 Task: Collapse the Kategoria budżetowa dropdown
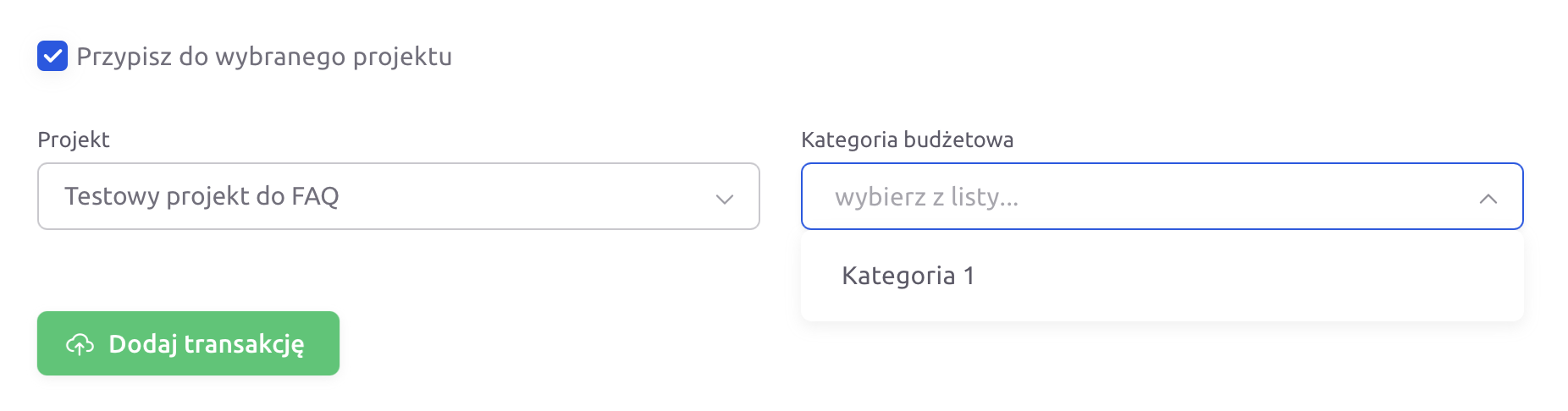(x=1488, y=199)
